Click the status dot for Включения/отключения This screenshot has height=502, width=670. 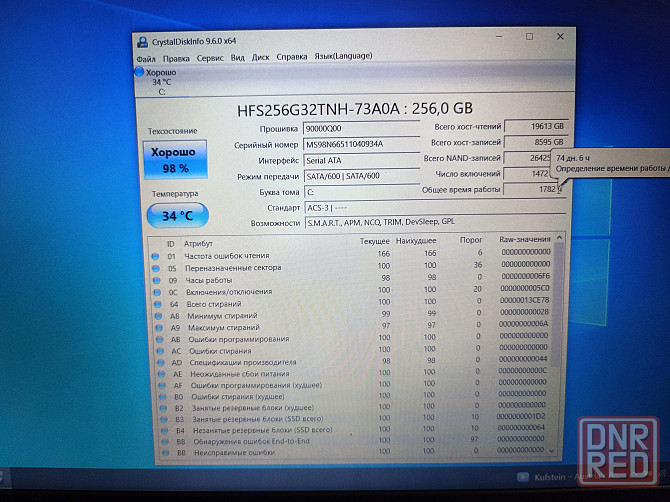pyautogui.click(x=157, y=292)
